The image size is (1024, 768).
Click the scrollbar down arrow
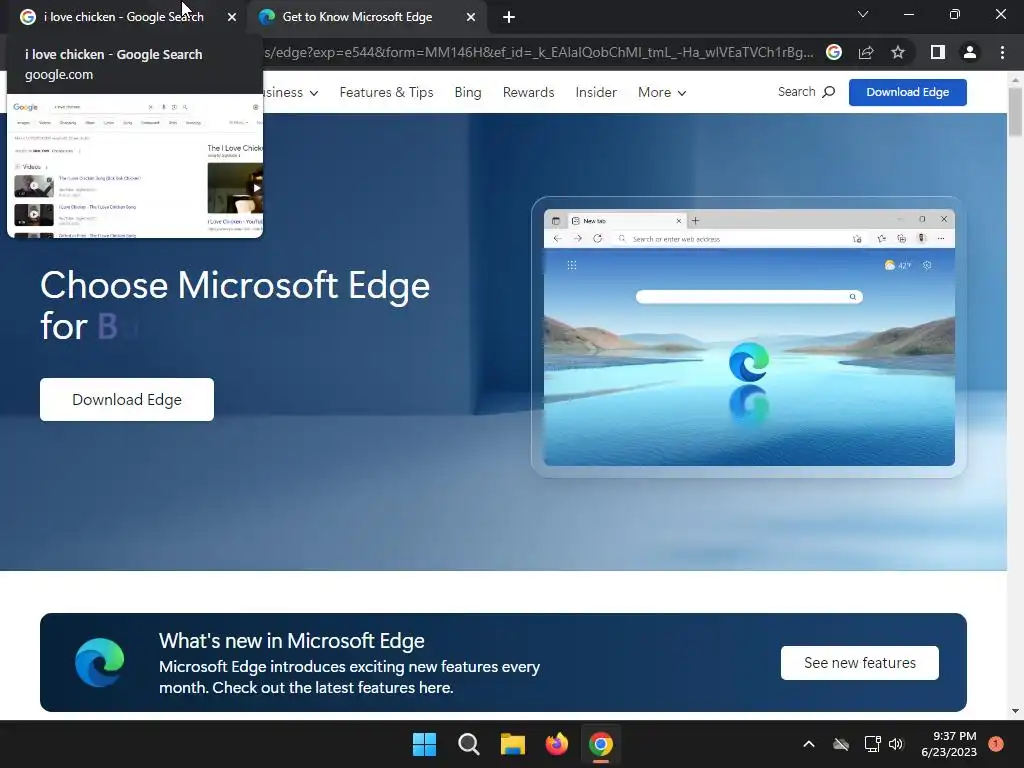click(x=1015, y=711)
